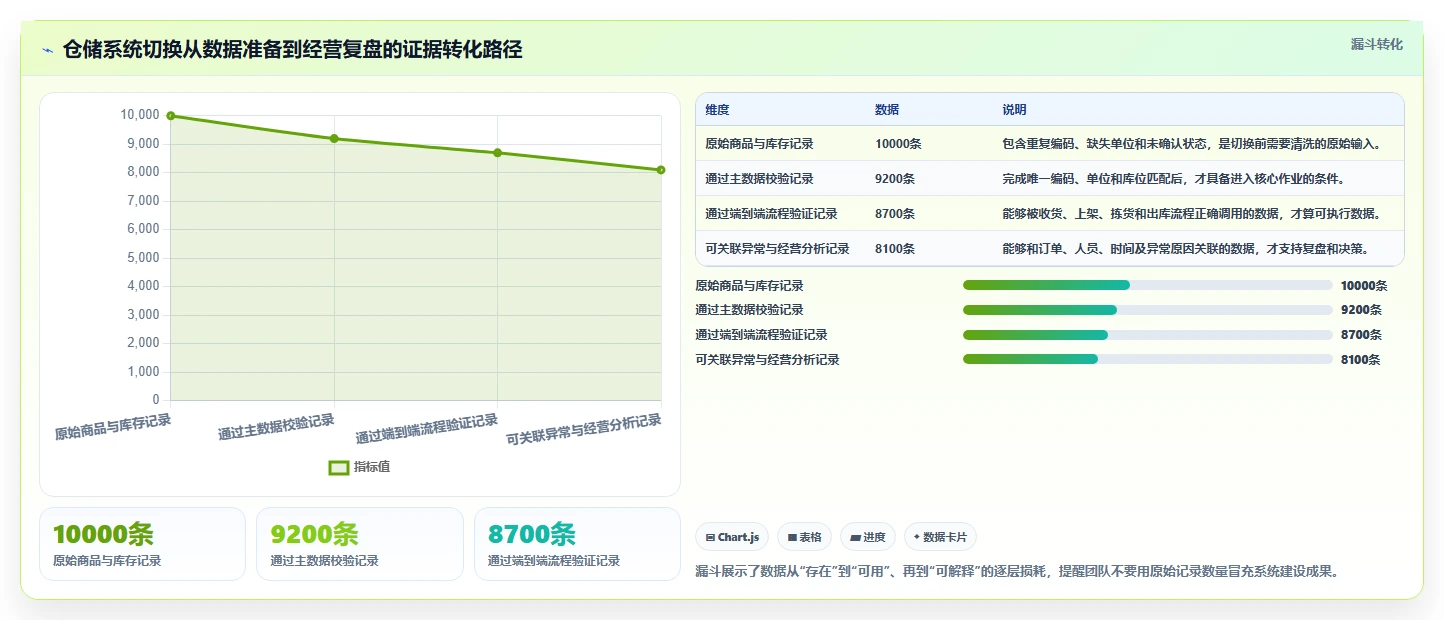The width and height of the screenshot is (1444, 620).
Task: Click the icon inside 表格 tag
Action: tap(792, 538)
